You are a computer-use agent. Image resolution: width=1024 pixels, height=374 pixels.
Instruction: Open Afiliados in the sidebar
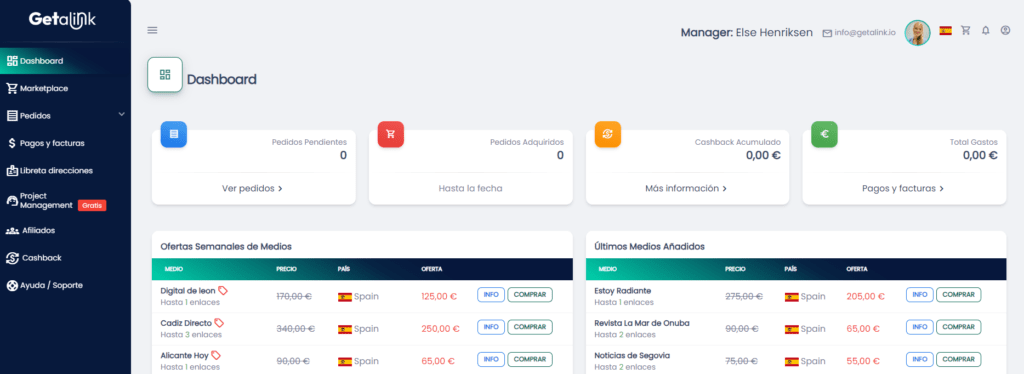point(65,230)
